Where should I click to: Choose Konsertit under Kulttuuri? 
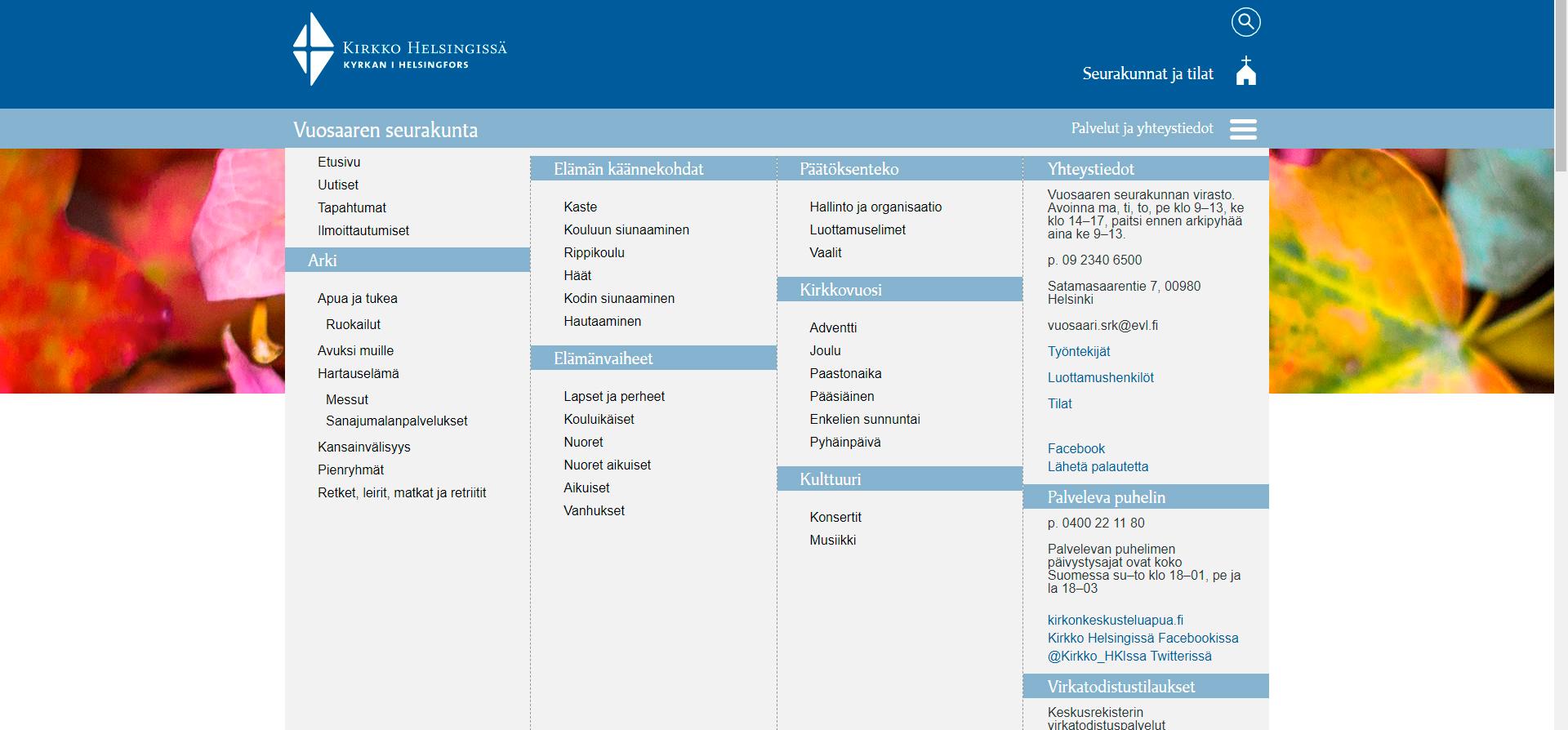835,517
